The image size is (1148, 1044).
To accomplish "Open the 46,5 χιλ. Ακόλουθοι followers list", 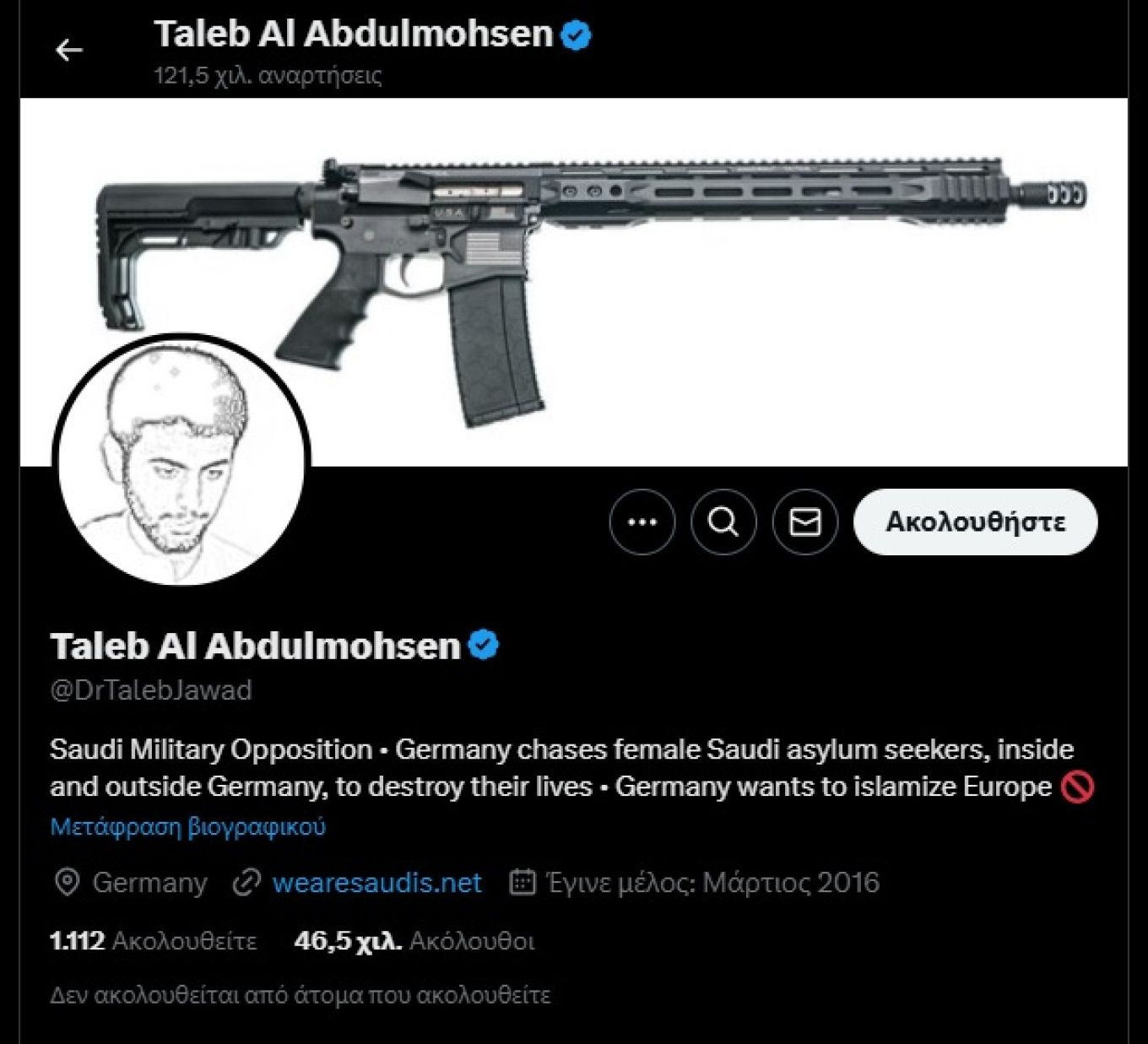I will click(x=414, y=941).
